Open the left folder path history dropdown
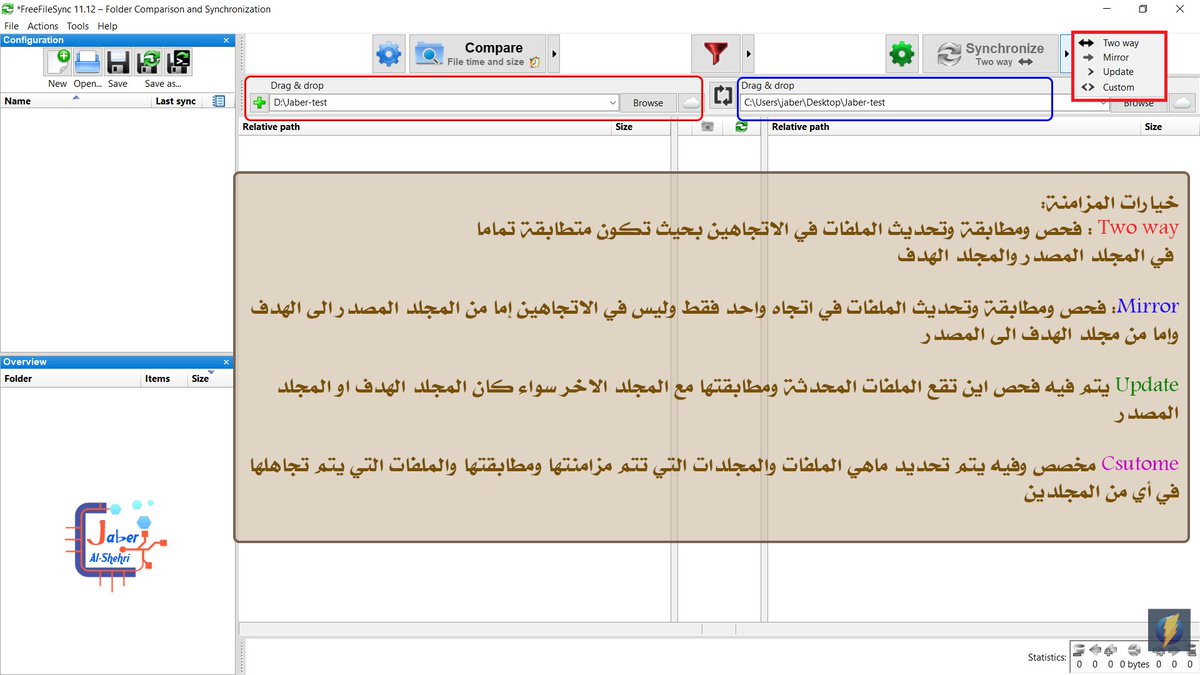1200x675 pixels. pyautogui.click(x=612, y=103)
